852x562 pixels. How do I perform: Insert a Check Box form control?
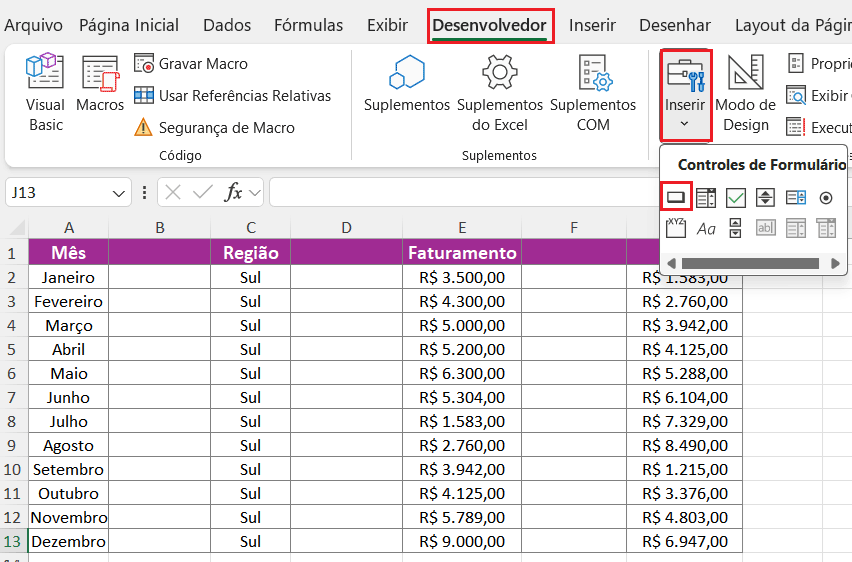(x=736, y=198)
